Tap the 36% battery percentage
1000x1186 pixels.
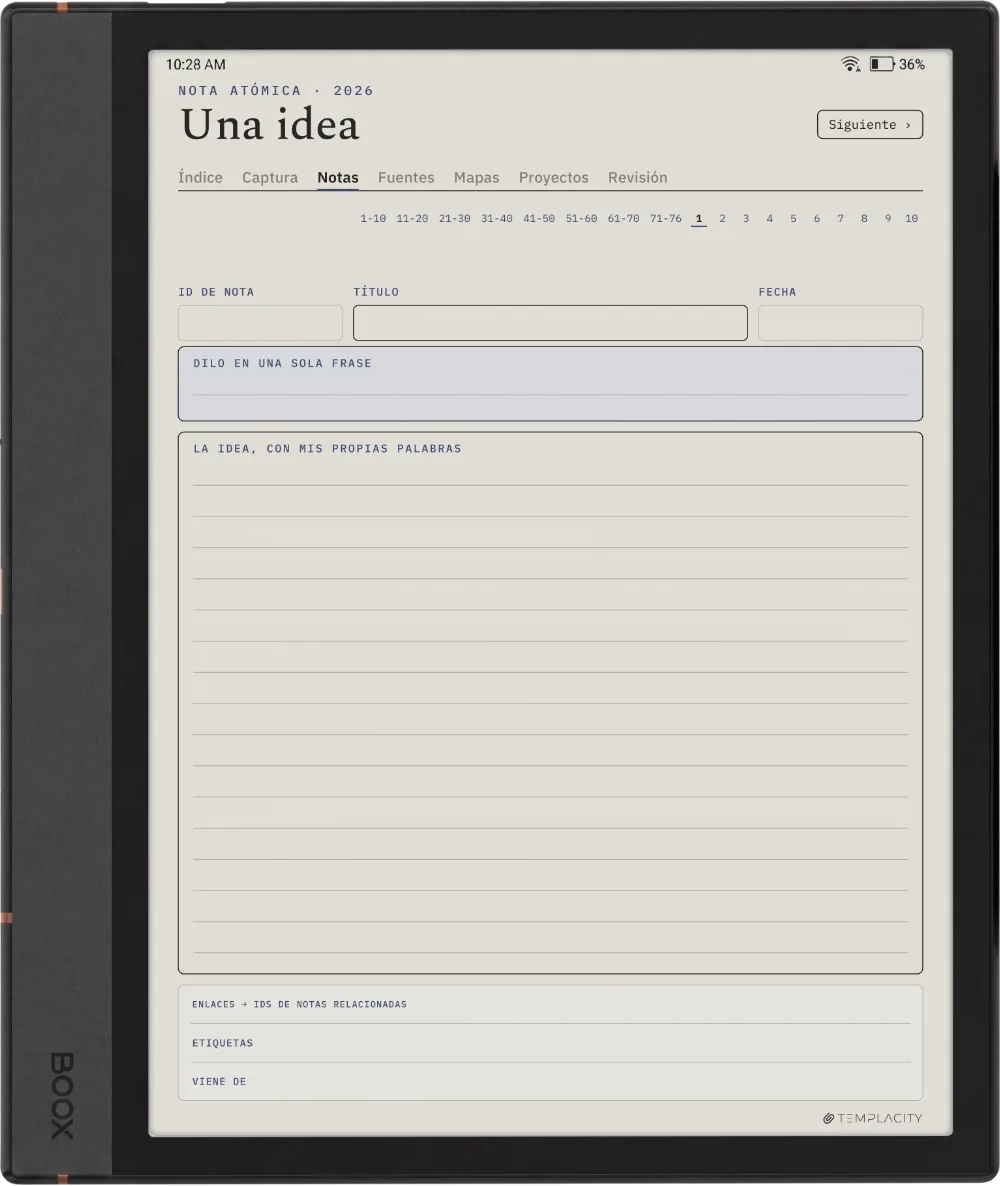(x=911, y=64)
